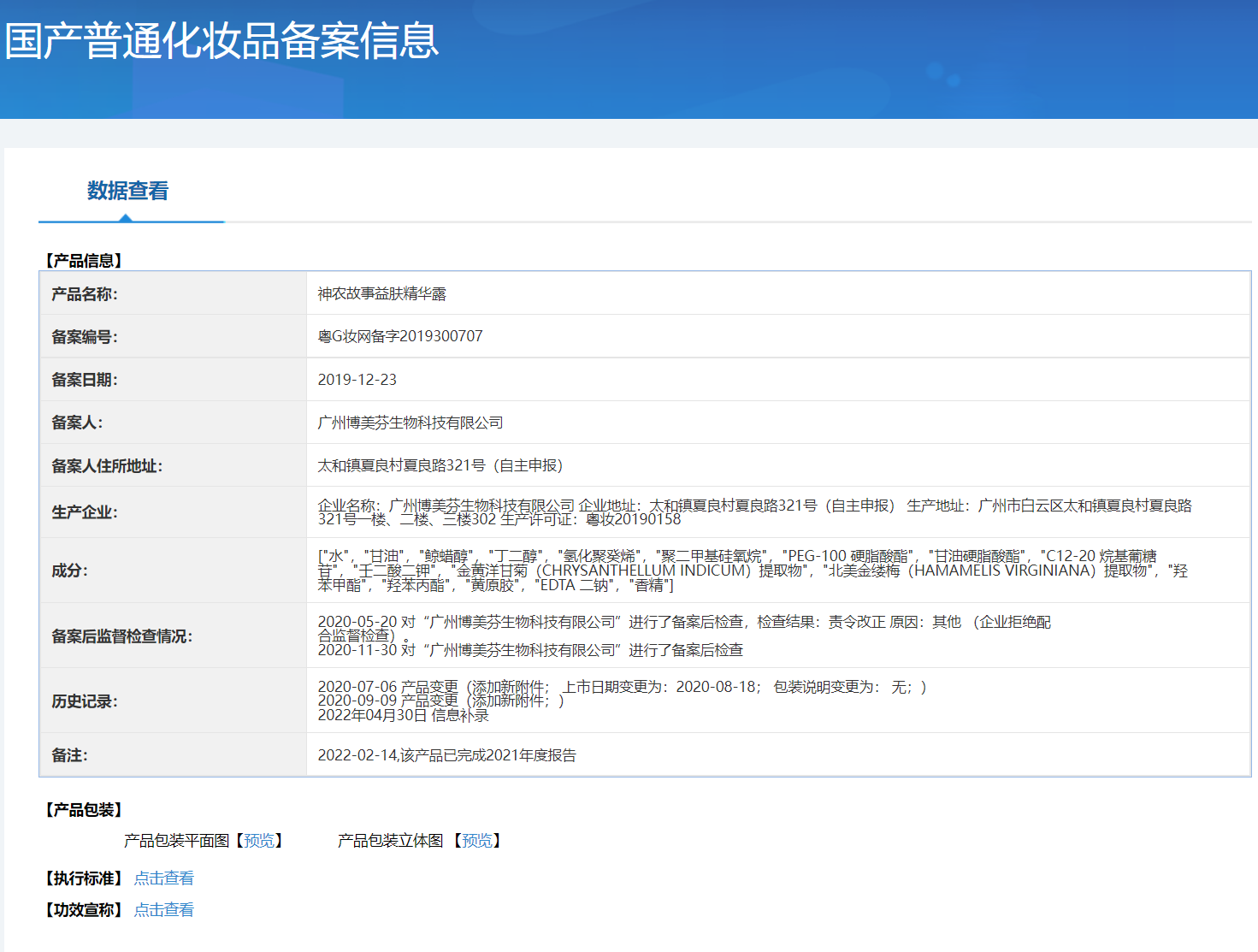Screen dimensions: 1258x952
Task: Click the 产品包装立体图 label text
Action: tap(391, 841)
